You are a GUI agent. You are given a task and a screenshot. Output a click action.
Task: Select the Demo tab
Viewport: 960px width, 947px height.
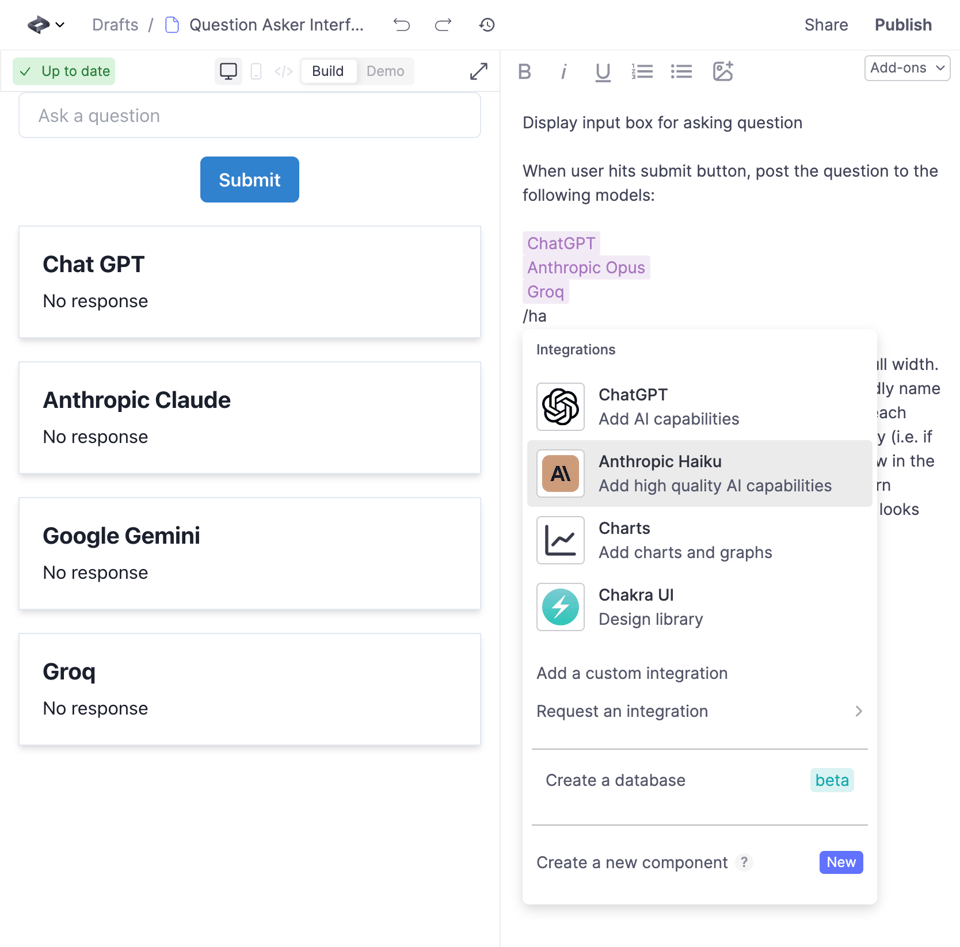tap(385, 71)
